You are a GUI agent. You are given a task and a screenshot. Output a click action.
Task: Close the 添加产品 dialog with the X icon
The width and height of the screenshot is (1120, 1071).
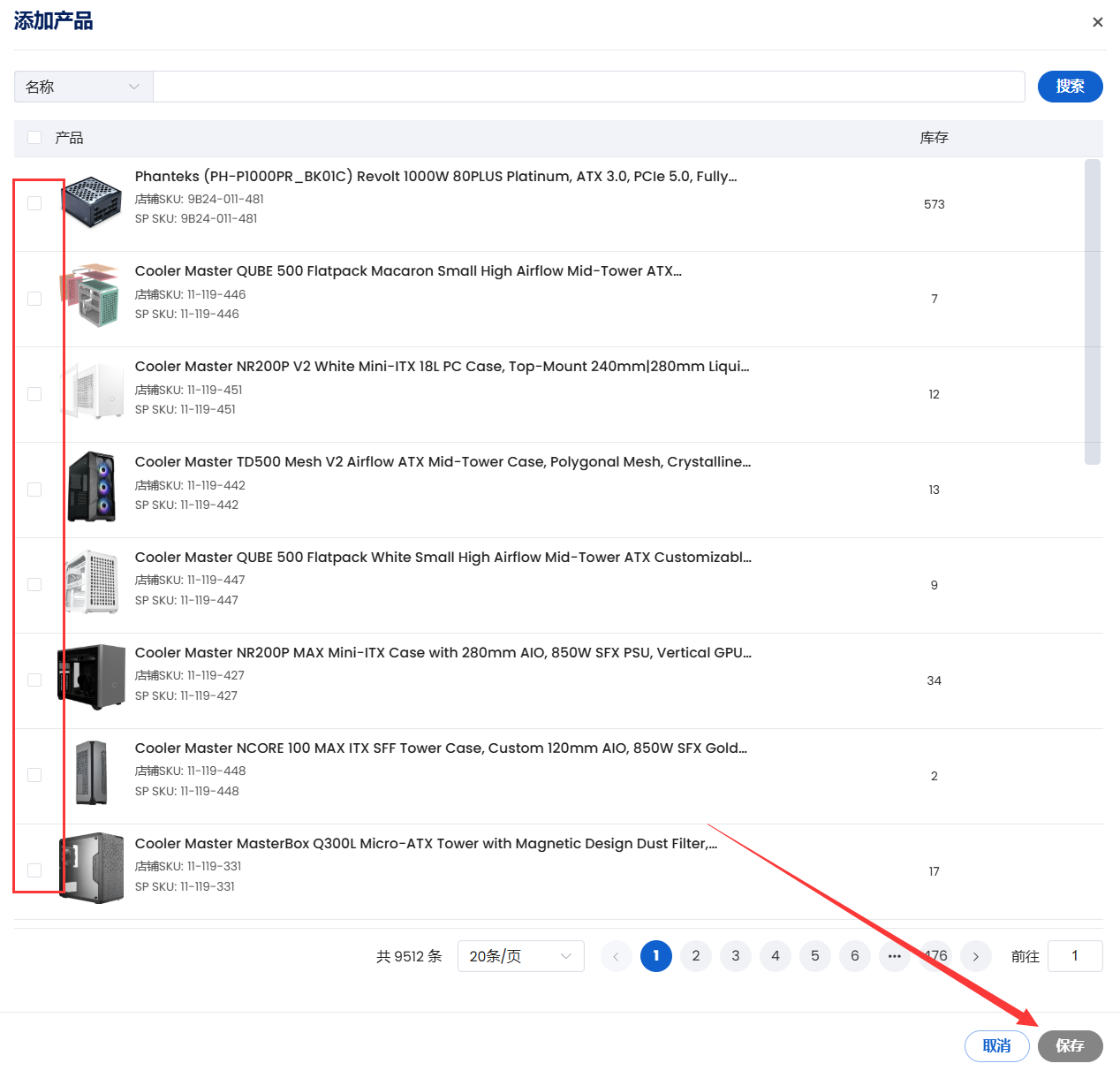[1097, 22]
